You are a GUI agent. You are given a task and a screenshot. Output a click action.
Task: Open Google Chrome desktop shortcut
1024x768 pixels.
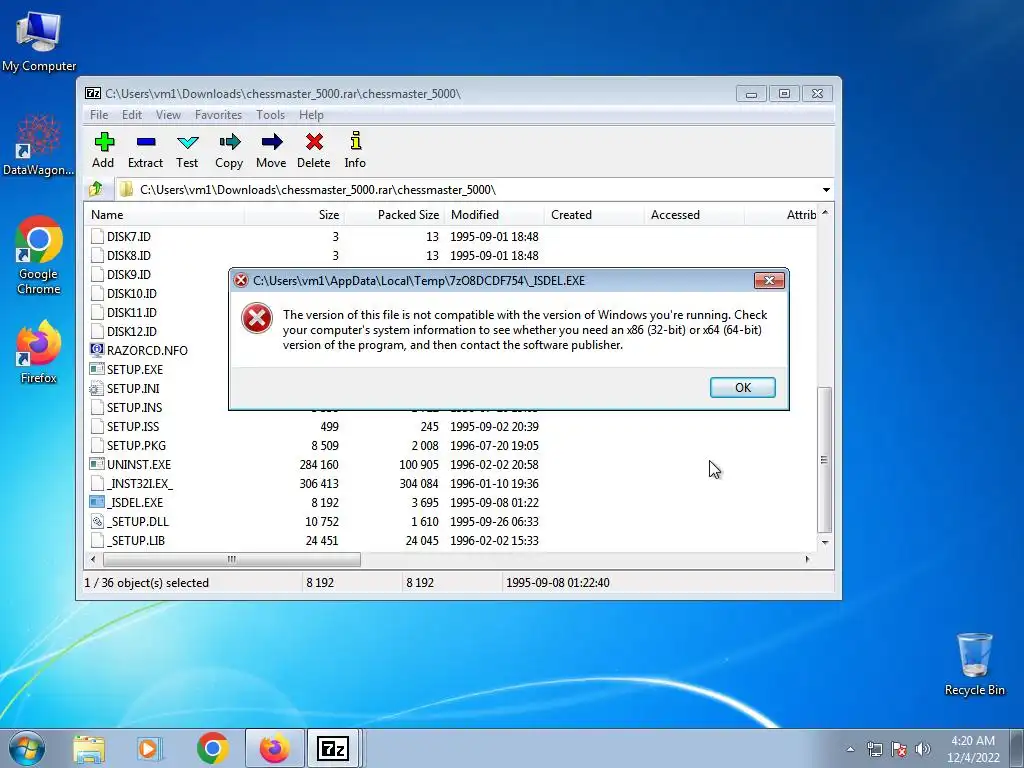[39, 255]
